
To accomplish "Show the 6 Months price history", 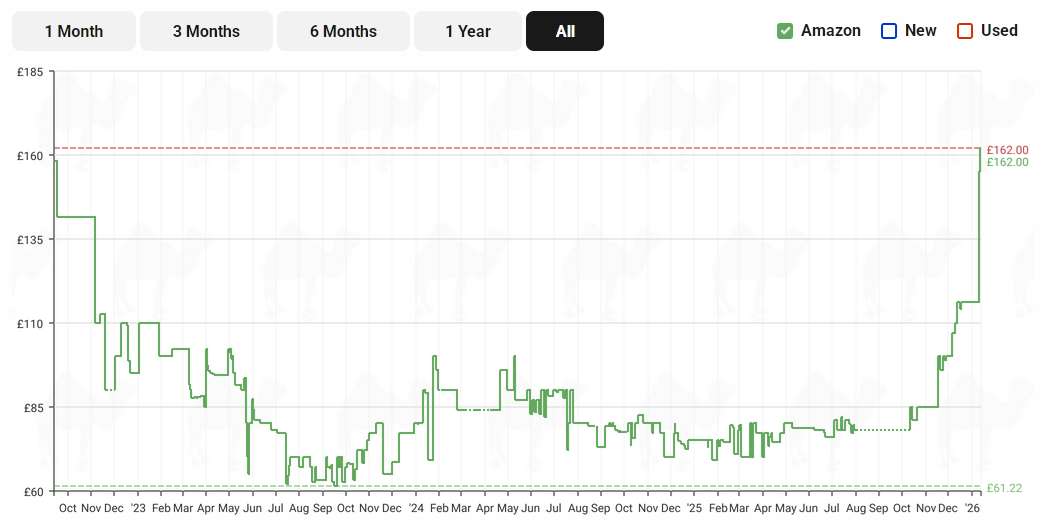I will [x=343, y=31].
